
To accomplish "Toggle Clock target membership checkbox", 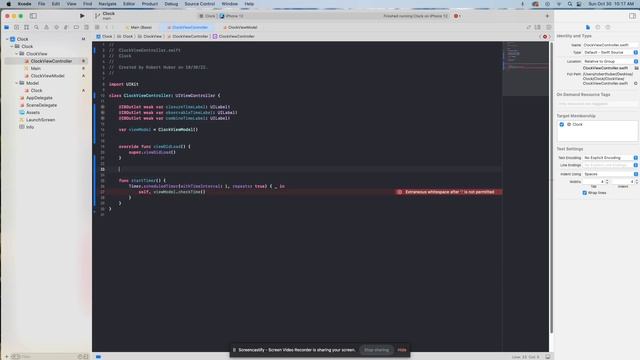I will (562, 124).
